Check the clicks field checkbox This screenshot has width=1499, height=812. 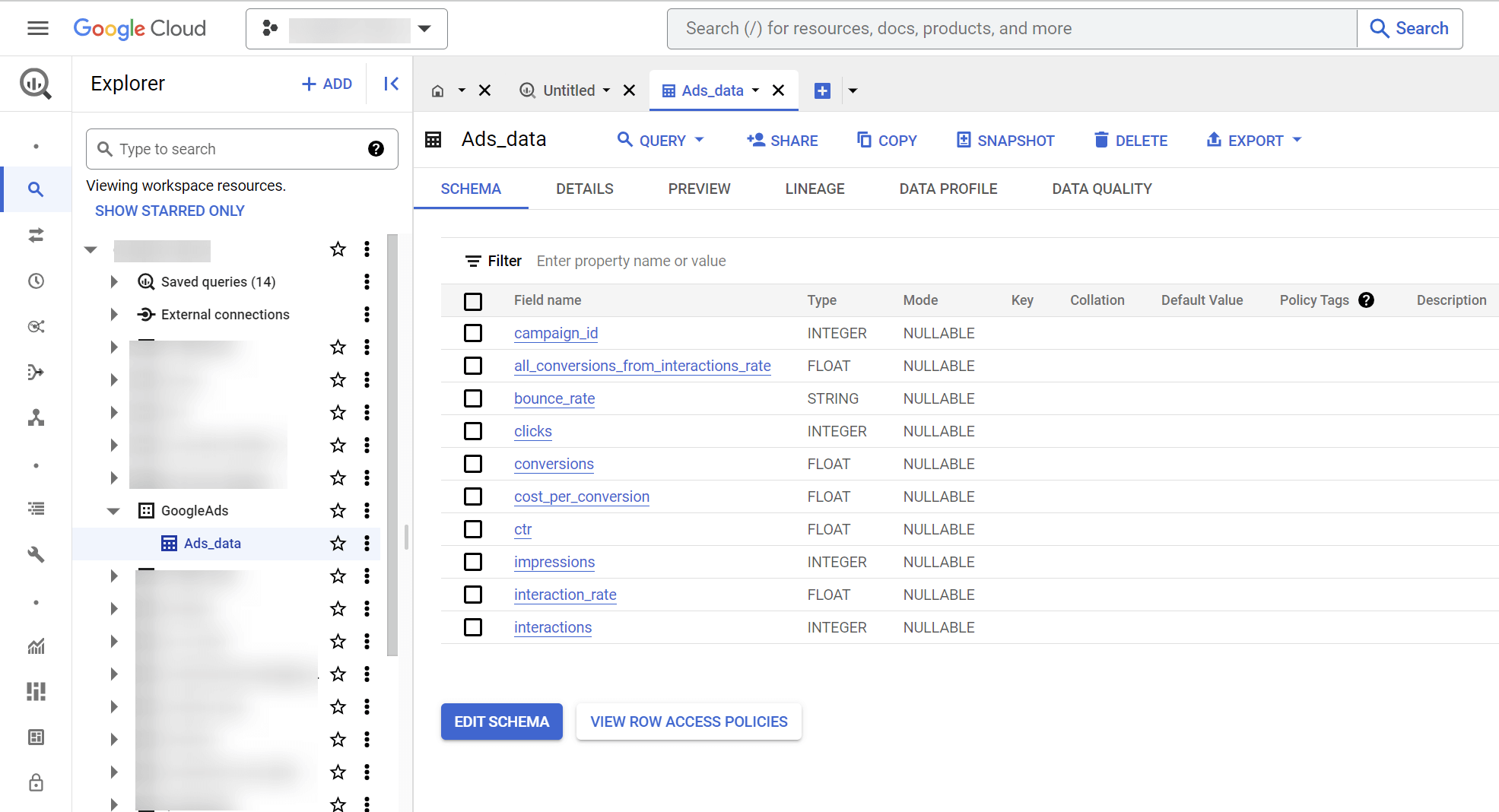click(x=473, y=431)
